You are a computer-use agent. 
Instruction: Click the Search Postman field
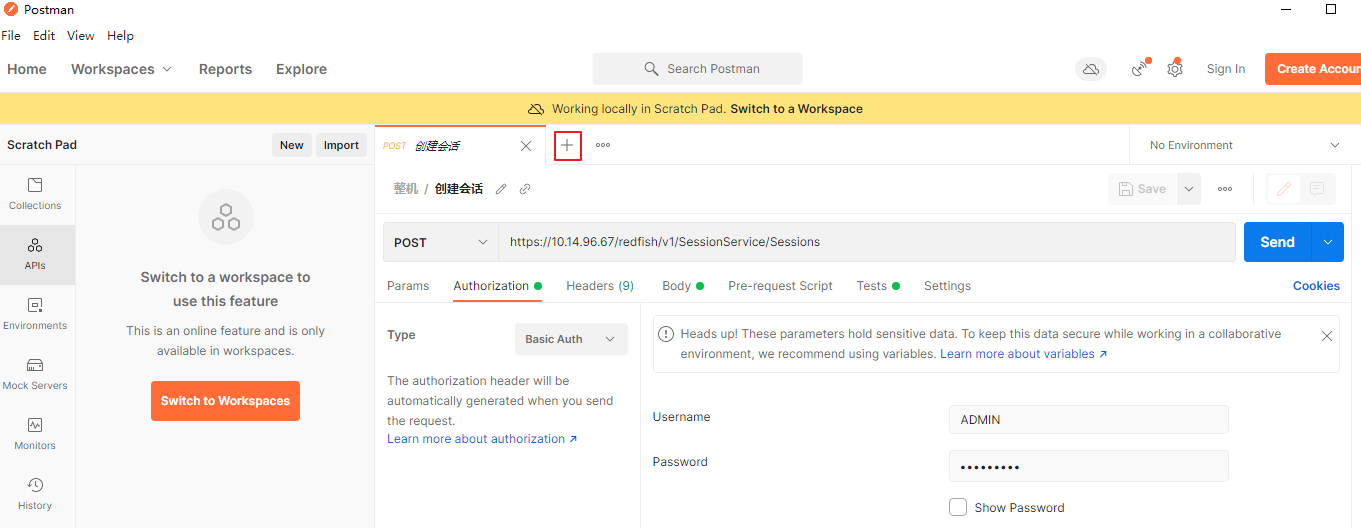point(697,69)
